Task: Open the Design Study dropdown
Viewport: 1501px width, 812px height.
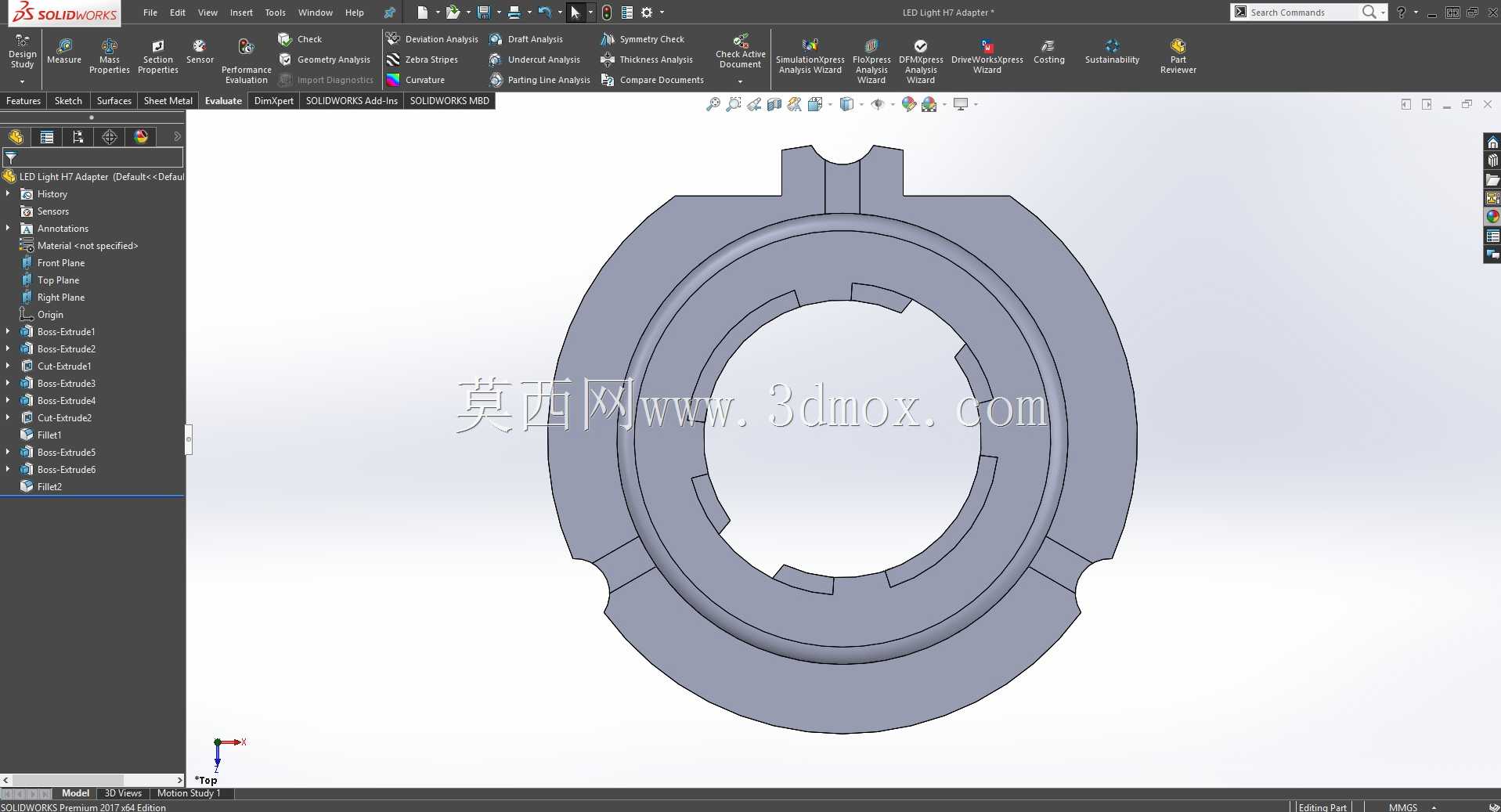Action: pos(22,81)
